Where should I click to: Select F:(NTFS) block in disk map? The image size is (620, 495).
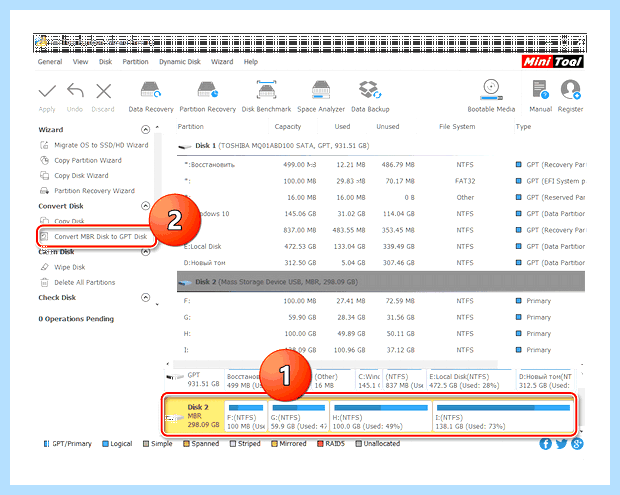pyautogui.click(x=246, y=416)
